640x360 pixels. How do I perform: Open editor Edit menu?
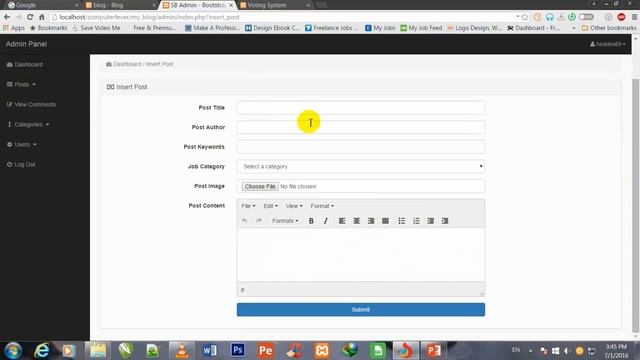(x=270, y=206)
